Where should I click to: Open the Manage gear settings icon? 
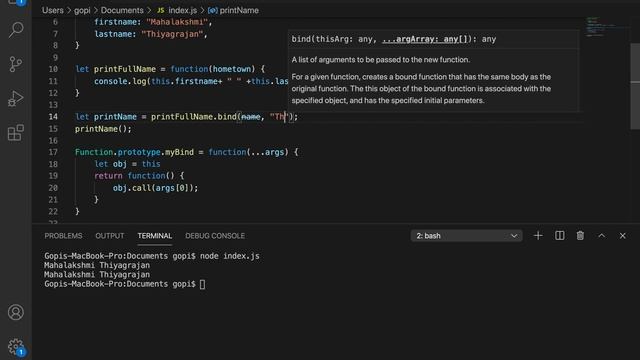click(16, 347)
